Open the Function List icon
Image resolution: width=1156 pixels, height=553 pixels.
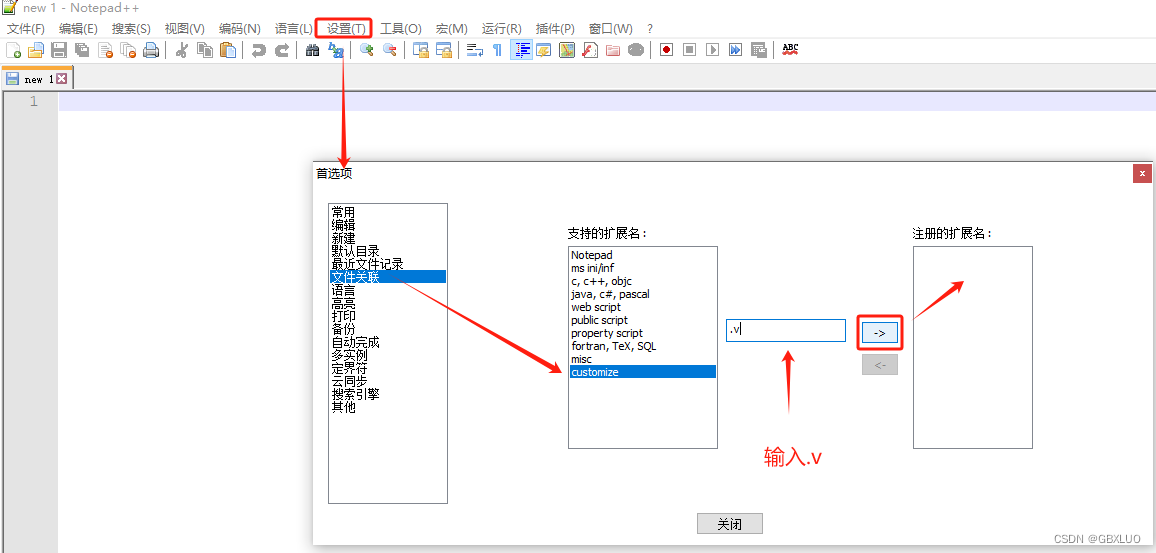click(590, 50)
